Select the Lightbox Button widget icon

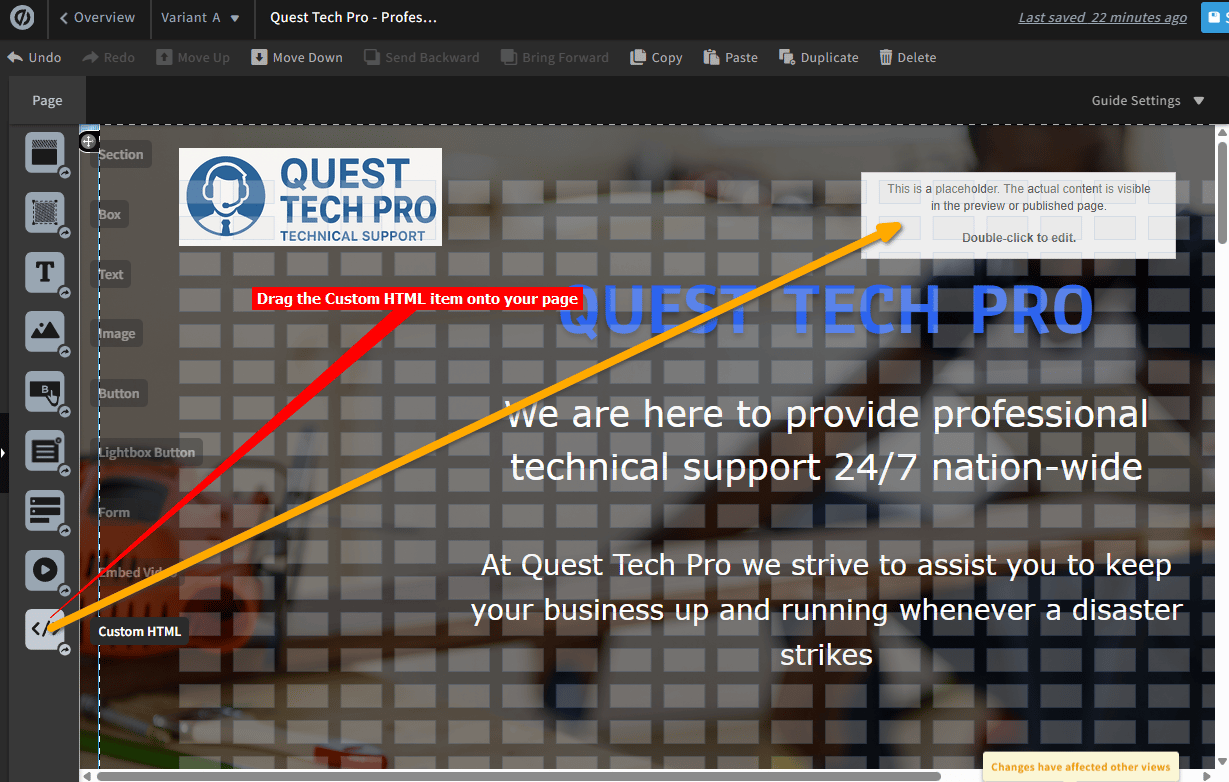(45, 451)
